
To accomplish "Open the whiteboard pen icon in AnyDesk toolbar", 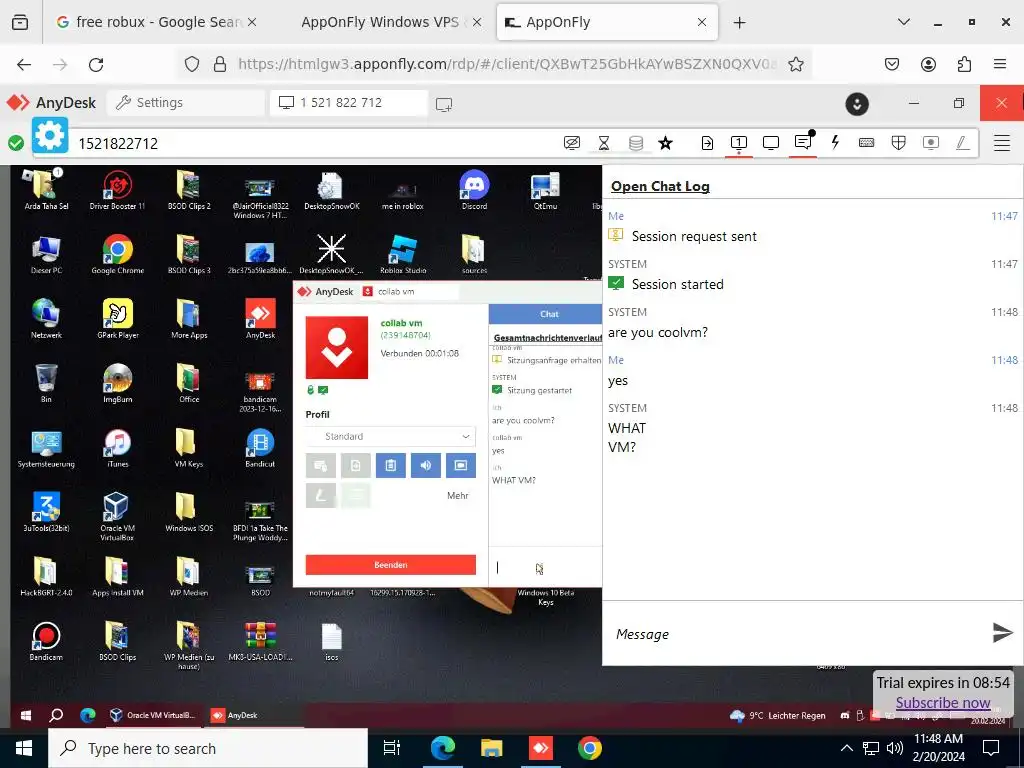I will pyautogui.click(x=963, y=143).
